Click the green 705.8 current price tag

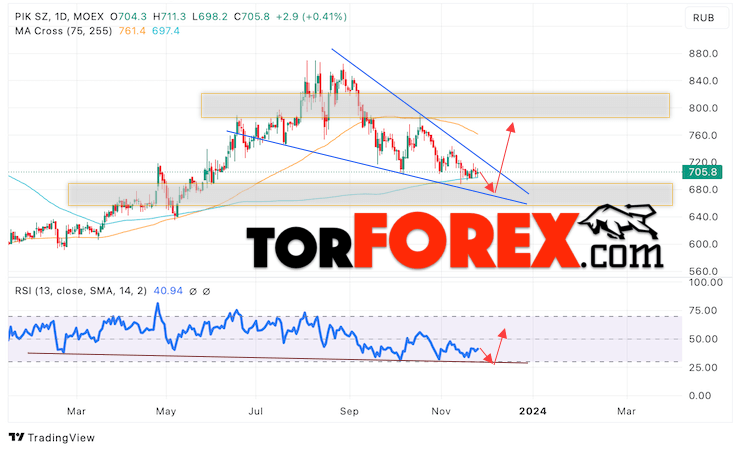pyautogui.click(x=702, y=172)
